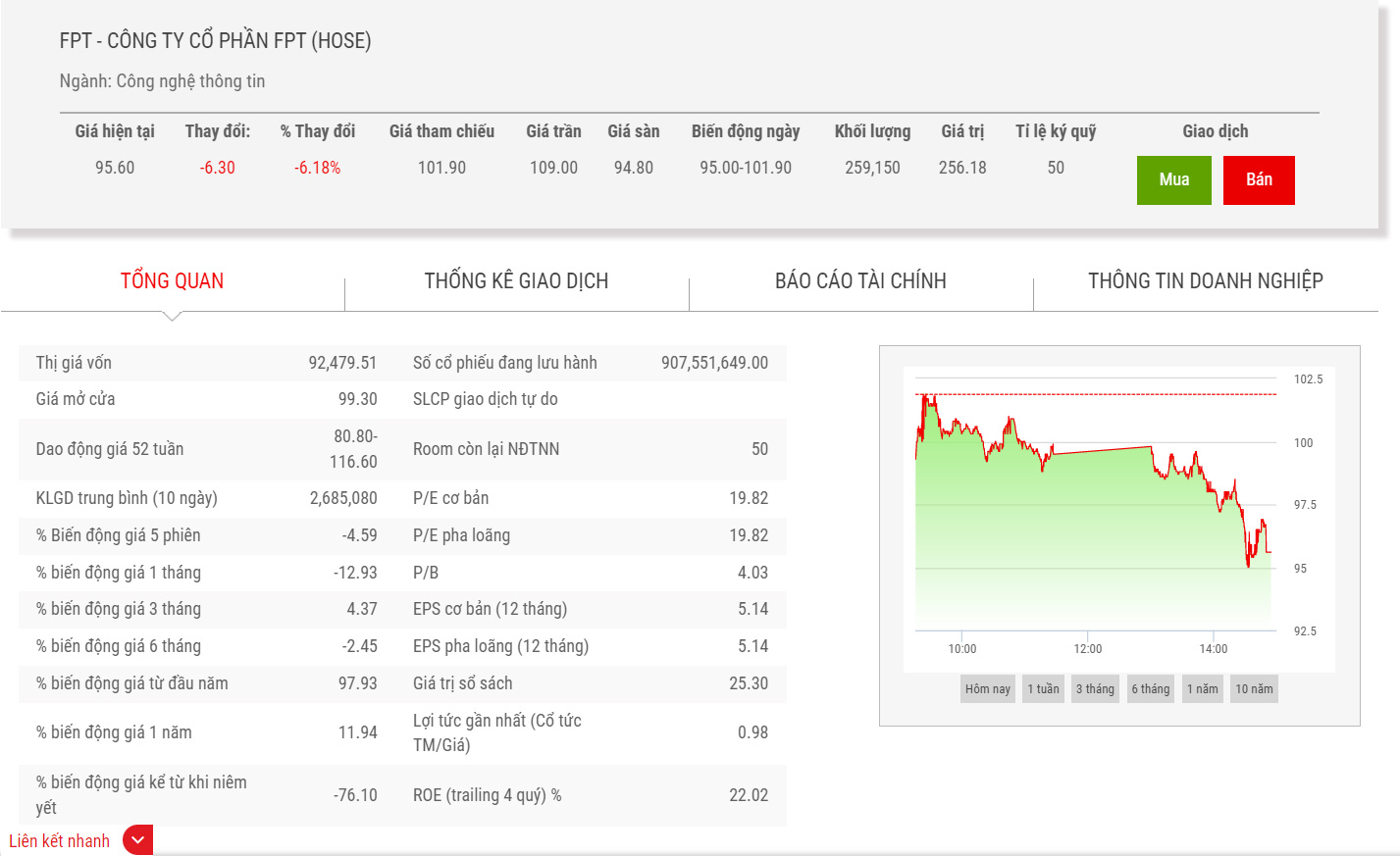Viewport: 1400px width, 856px height.
Task: Switch chart to 3 tháng range
Action: coord(1095,689)
